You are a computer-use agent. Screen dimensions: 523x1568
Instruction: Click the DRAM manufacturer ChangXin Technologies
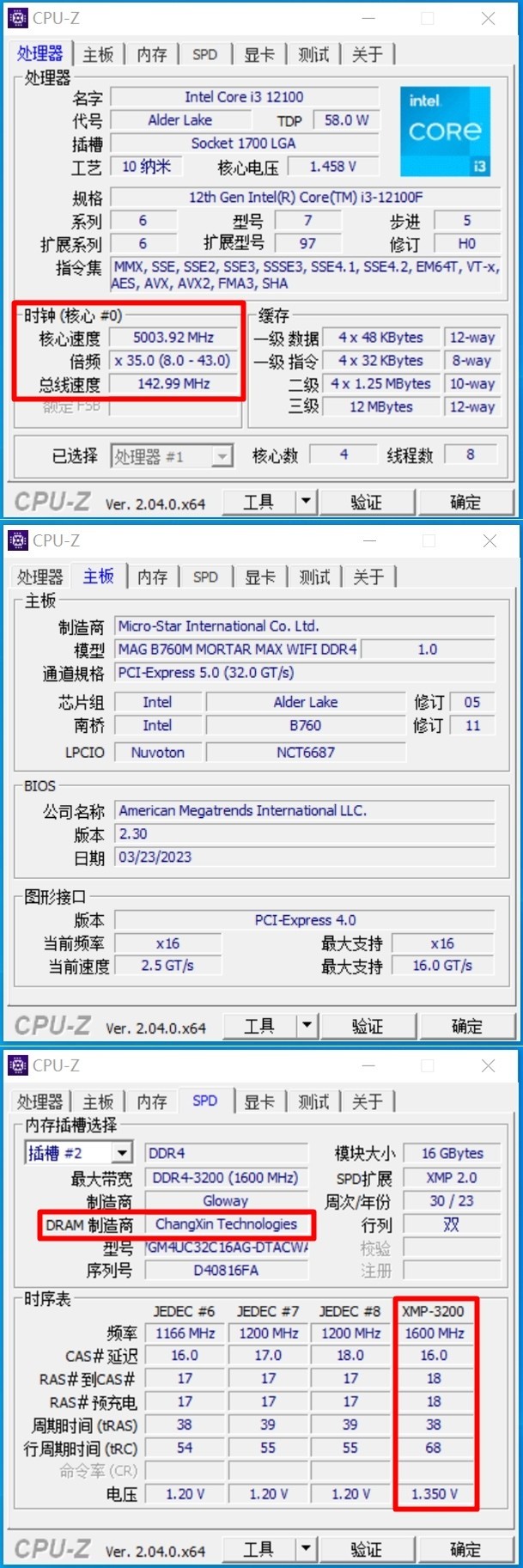(226, 1224)
